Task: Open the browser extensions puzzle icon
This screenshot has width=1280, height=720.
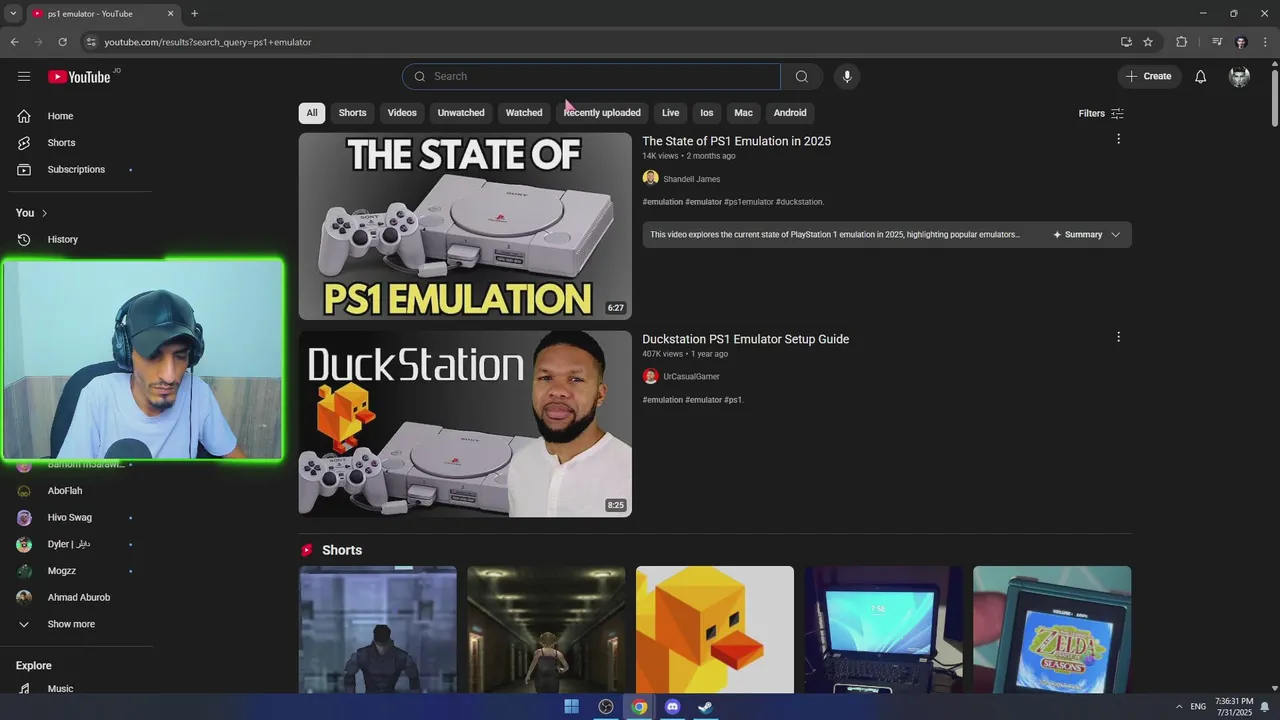Action: pyautogui.click(x=1181, y=42)
